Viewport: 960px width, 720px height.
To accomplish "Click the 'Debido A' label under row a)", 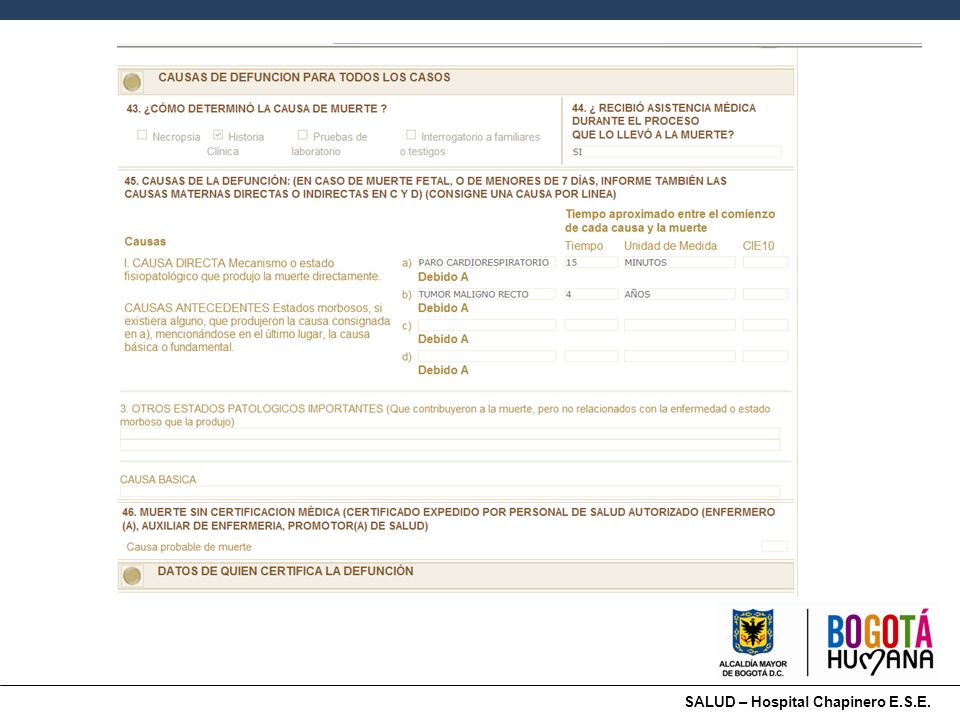I will tap(443, 277).
